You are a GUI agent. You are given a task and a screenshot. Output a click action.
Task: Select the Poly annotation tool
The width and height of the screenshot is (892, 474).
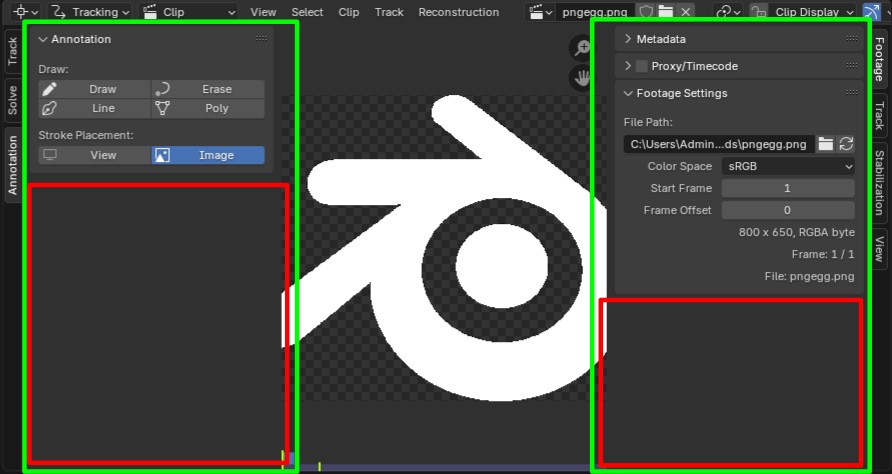click(x=208, y=108)
